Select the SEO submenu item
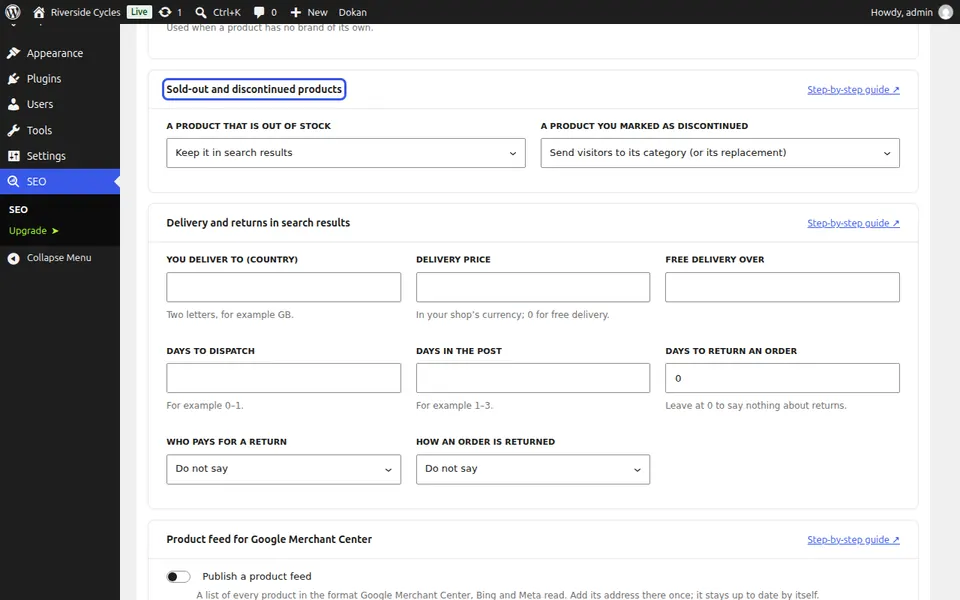Image resolution: width=960 pixels, height=600 pixels. click(18, 209)
